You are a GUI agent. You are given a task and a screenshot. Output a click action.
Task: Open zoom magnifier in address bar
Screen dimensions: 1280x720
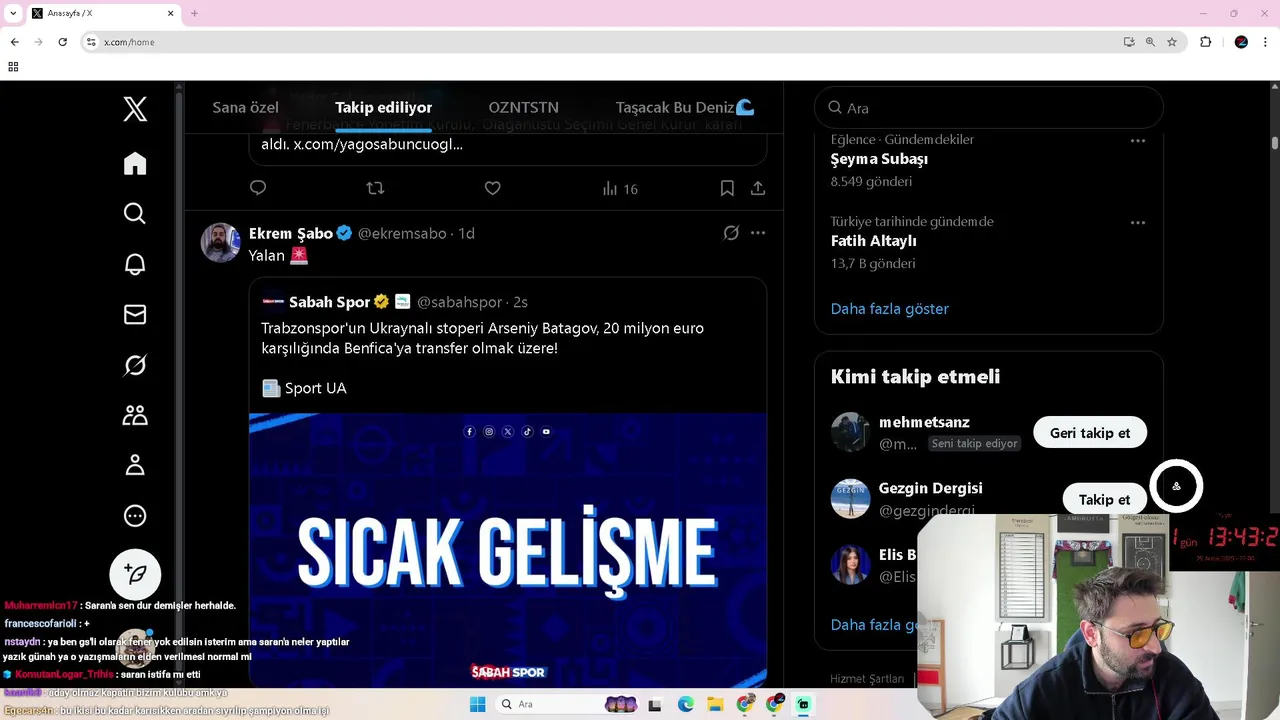(x=1150, y=42)
